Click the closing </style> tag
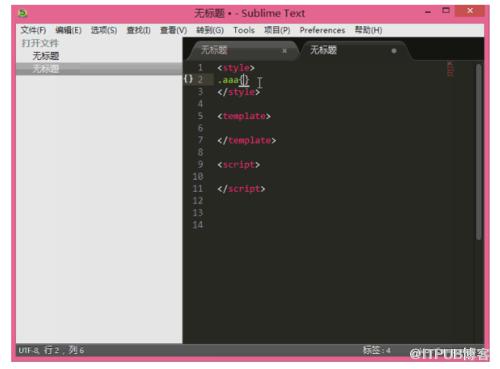 239,92
